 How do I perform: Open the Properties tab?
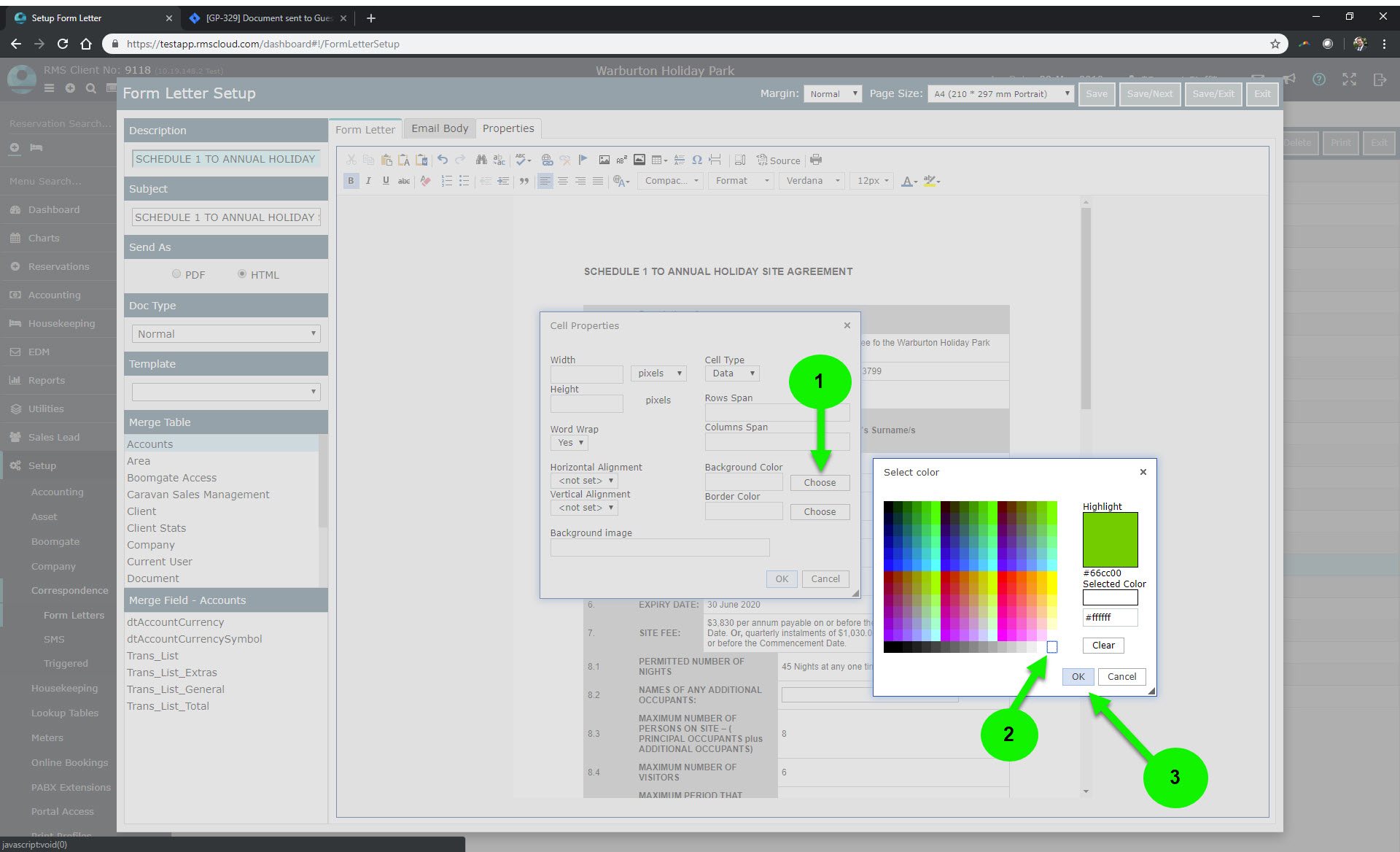508,128
